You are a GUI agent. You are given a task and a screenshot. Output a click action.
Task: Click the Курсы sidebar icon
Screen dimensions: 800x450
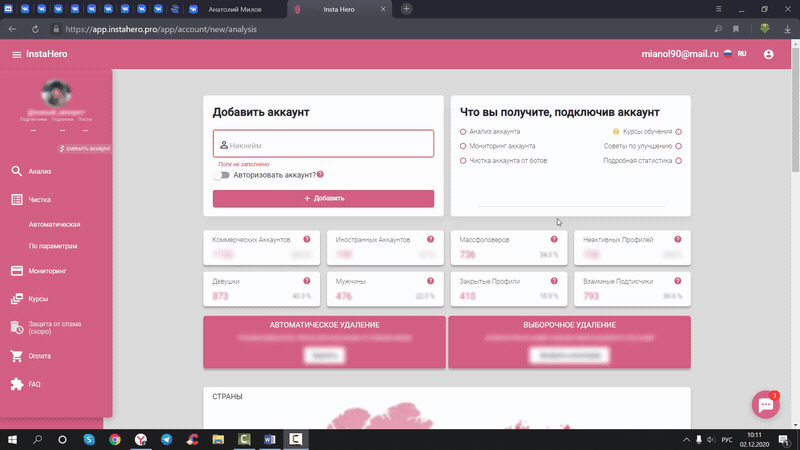point(16,299)
